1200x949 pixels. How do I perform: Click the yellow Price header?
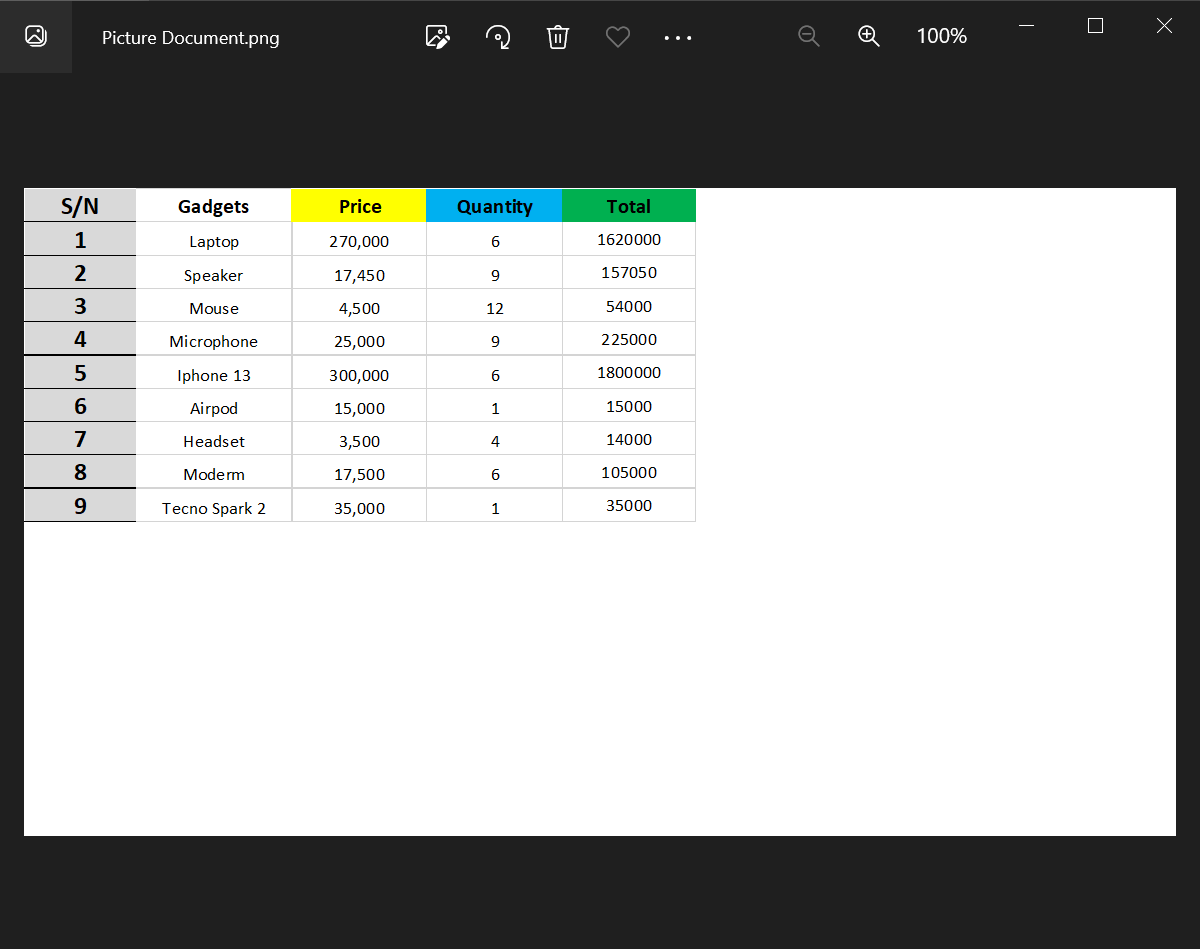click(358, 206)
